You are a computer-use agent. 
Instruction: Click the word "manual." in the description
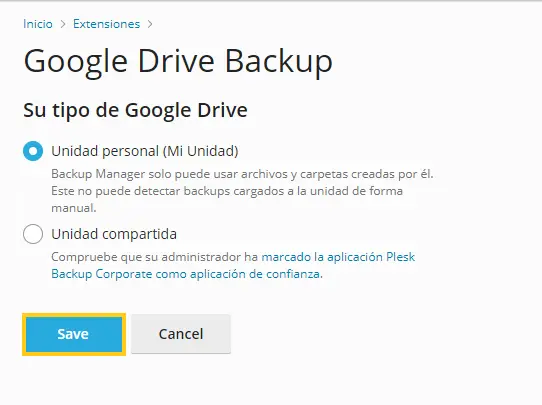(74, 208)
